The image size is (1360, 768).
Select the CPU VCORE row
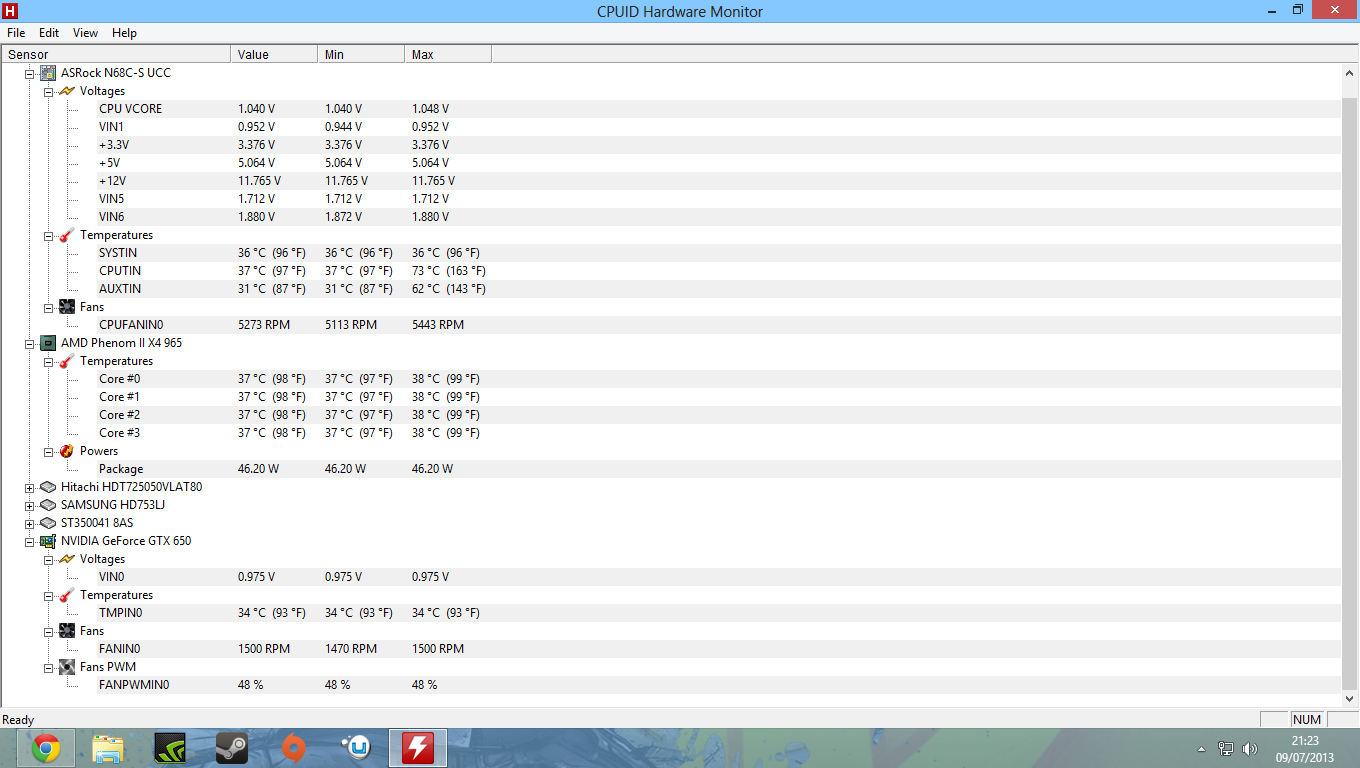point(671,109)
